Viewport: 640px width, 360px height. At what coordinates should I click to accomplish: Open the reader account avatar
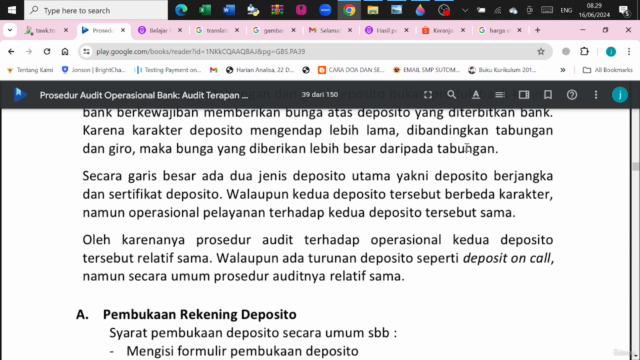click(620, 95)
